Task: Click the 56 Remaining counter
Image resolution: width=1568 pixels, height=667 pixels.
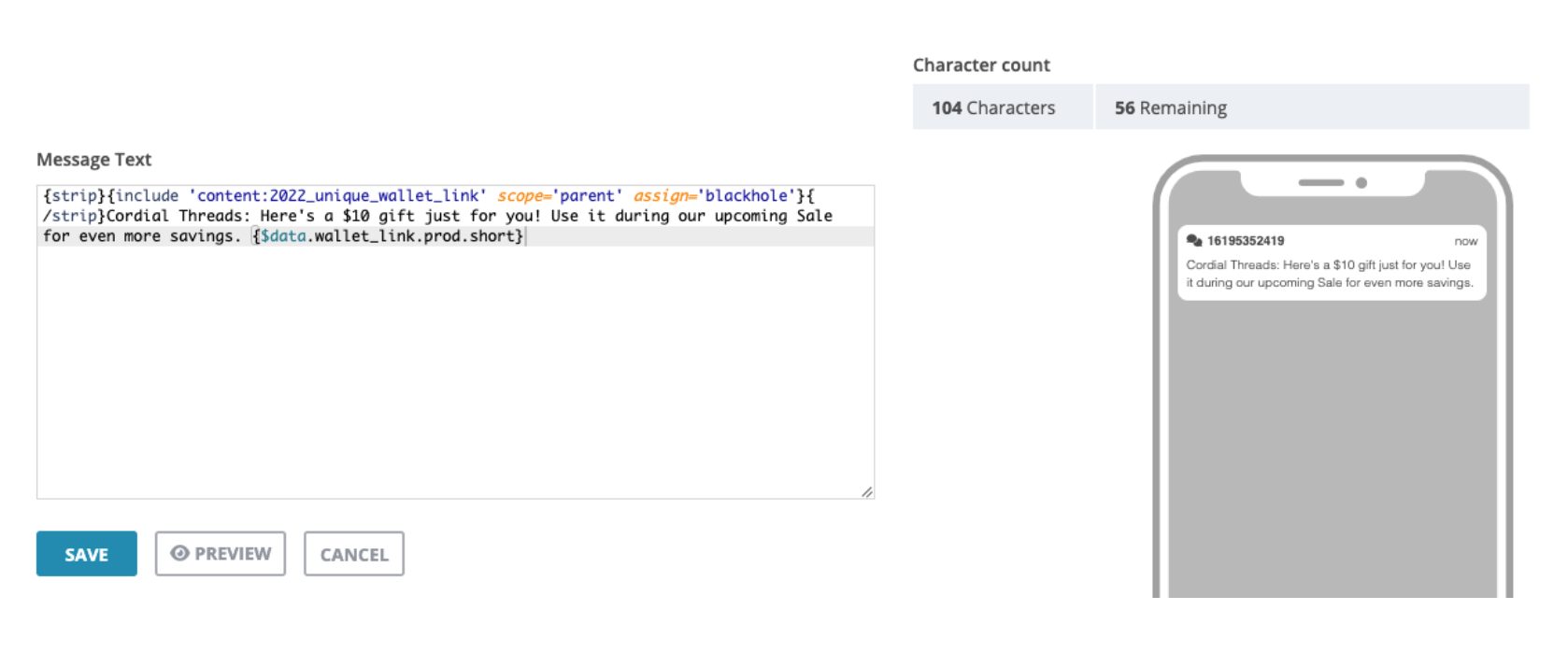Action: tap(1170, 108)
